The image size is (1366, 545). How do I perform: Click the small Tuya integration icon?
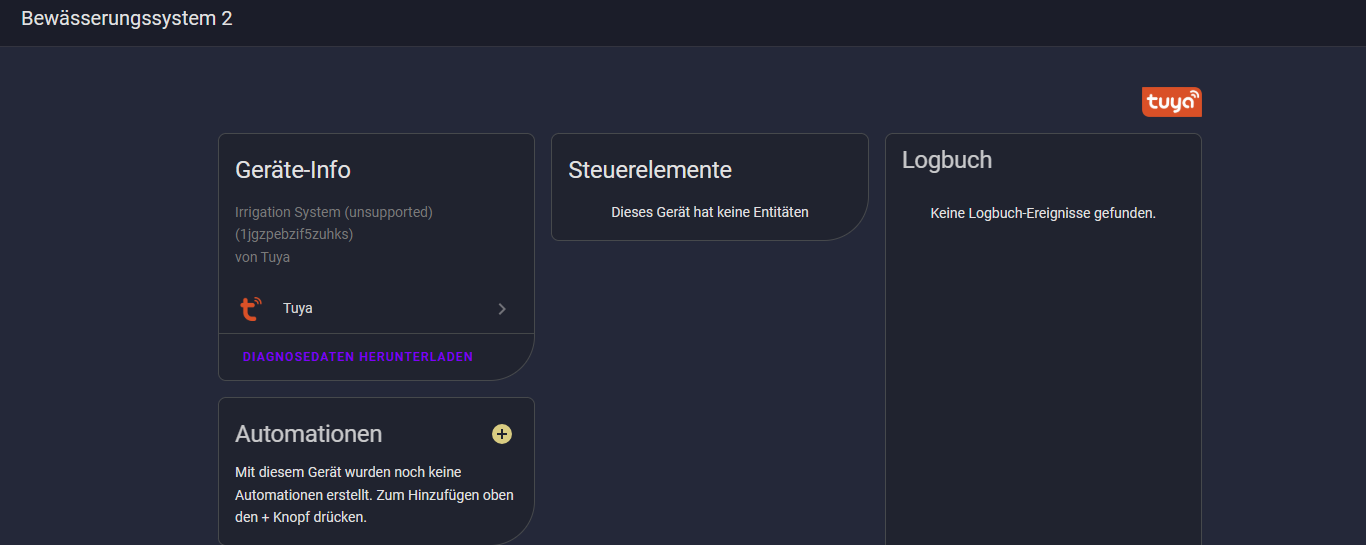tap(251, 308)
